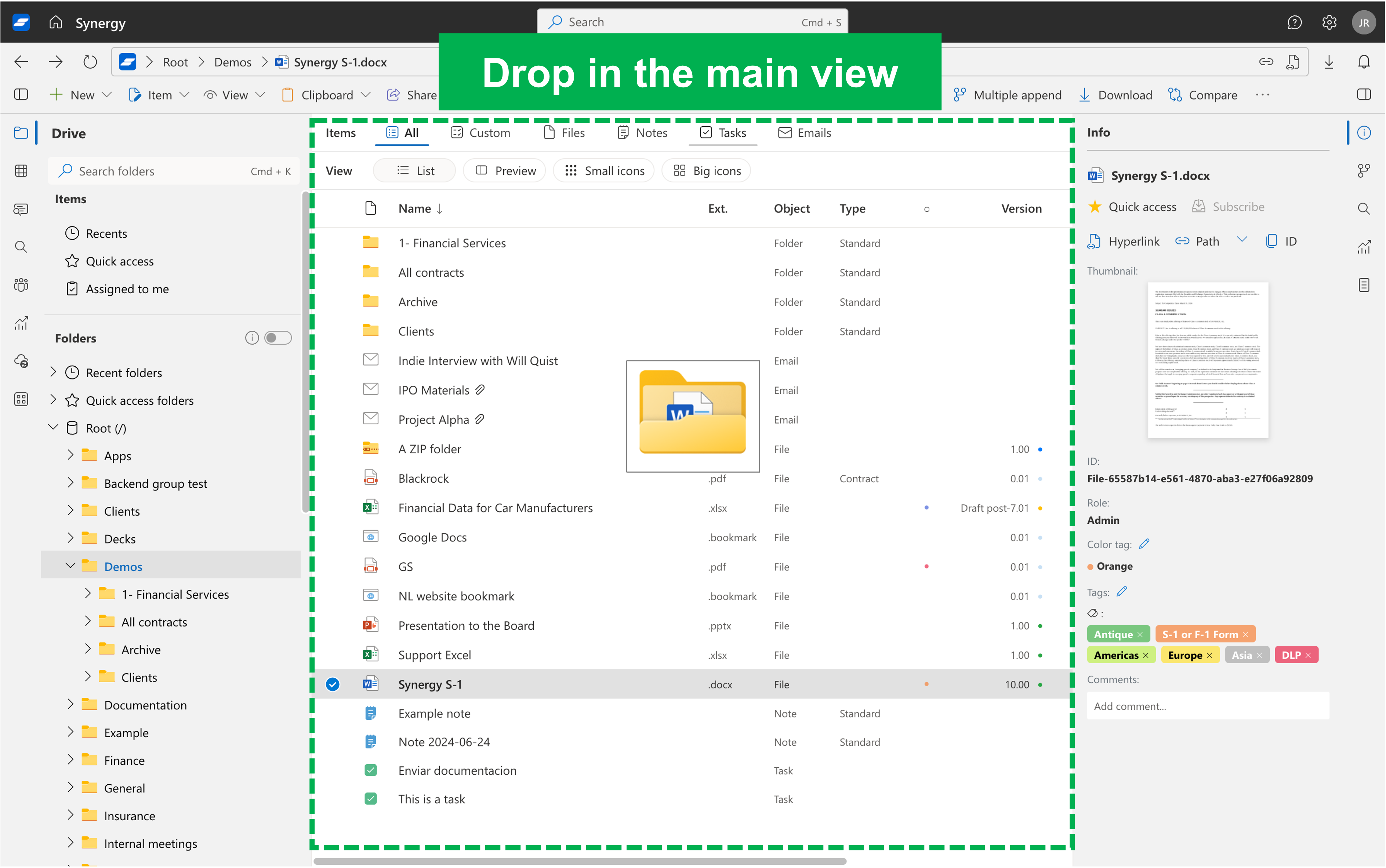Select the List view option

(x=414, y=171)
